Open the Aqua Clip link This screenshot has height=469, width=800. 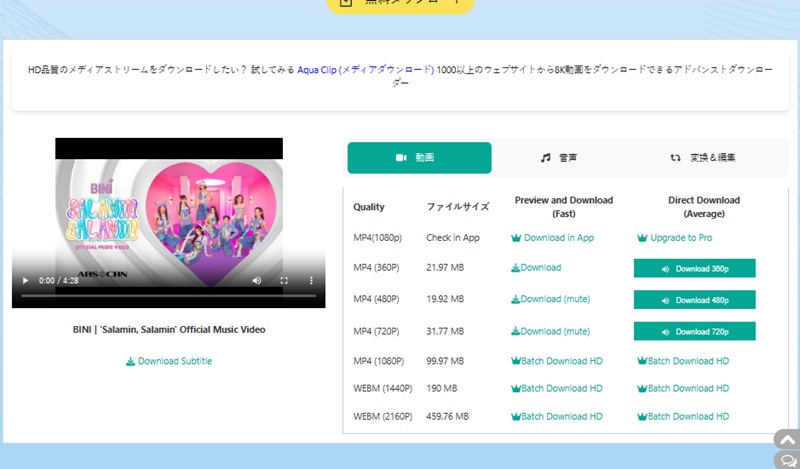[x=366, y=69]
